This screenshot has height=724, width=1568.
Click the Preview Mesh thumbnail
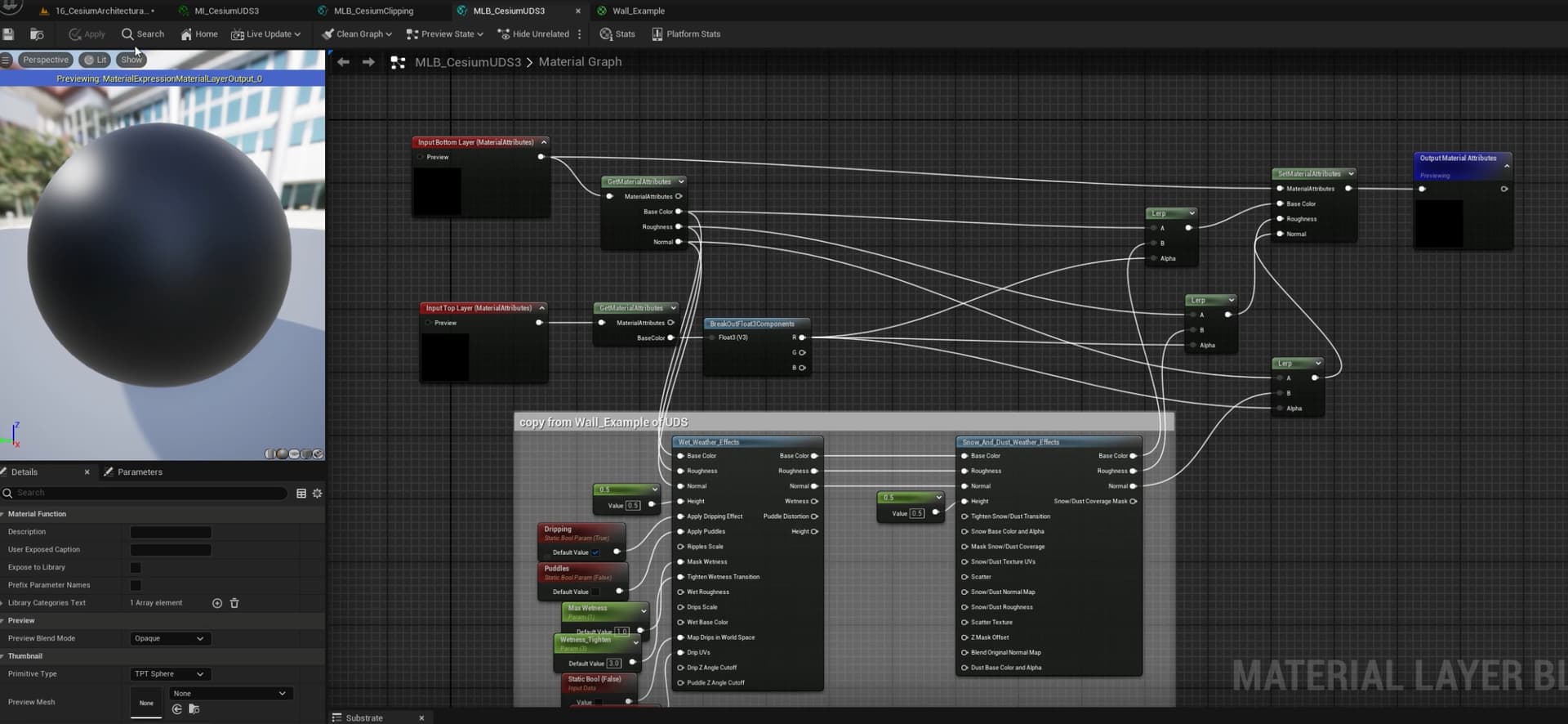point(146,703)
